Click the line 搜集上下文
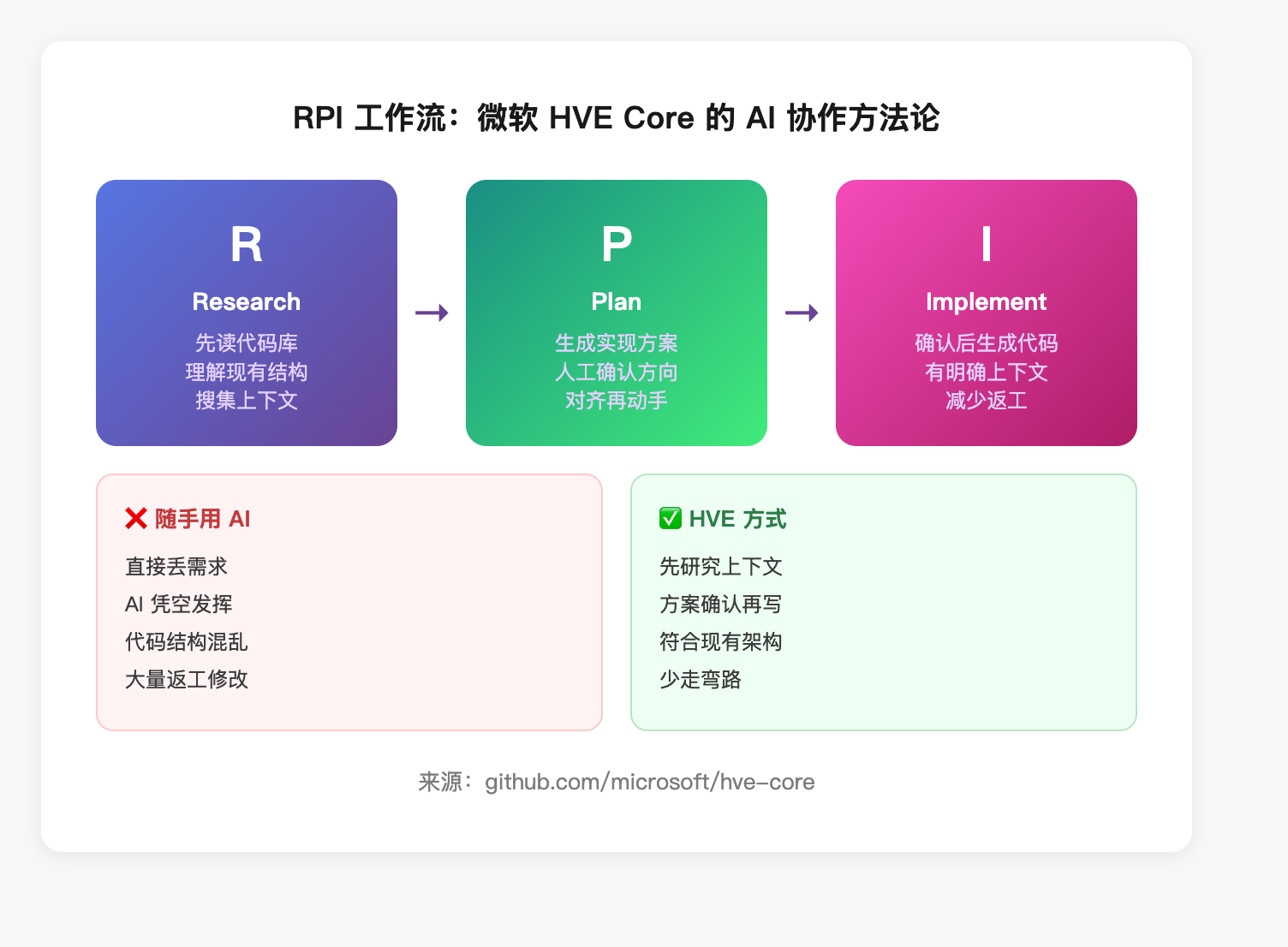 click(x=247, y=401)
